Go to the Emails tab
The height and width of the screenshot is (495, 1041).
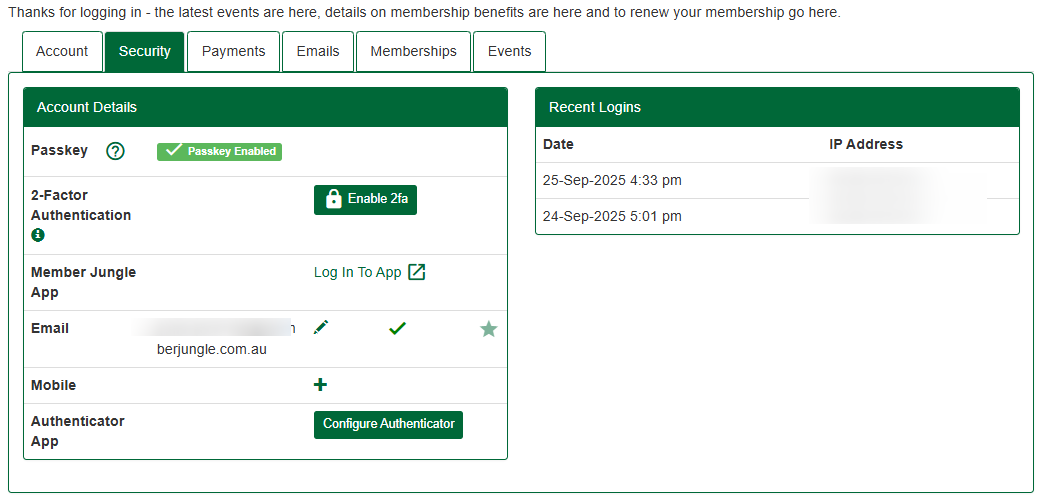[318, 51]
